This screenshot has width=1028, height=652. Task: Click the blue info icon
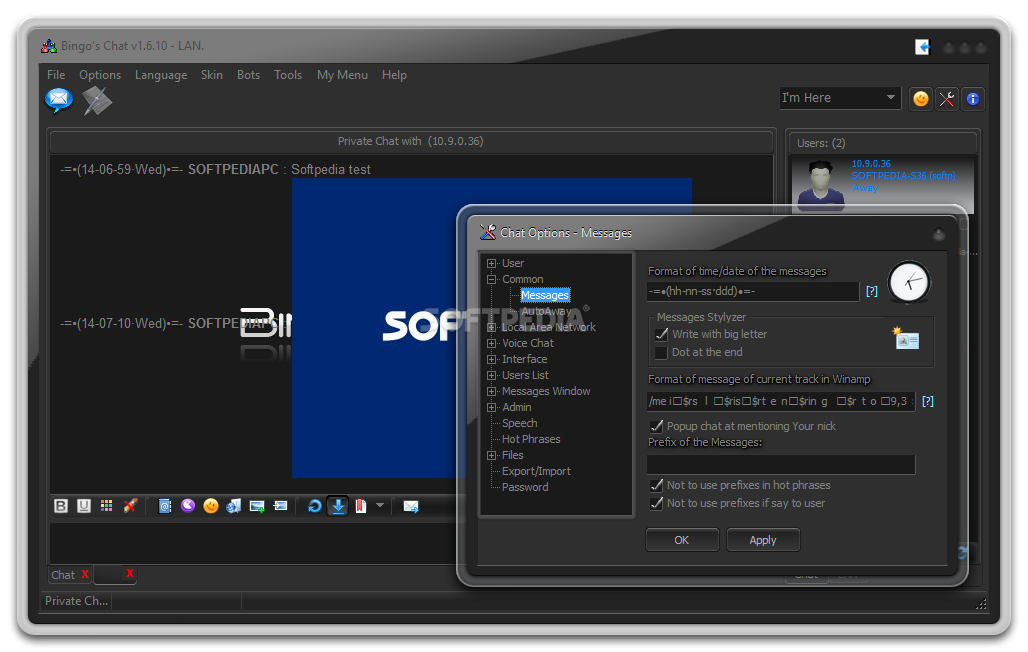click(973, 99)
